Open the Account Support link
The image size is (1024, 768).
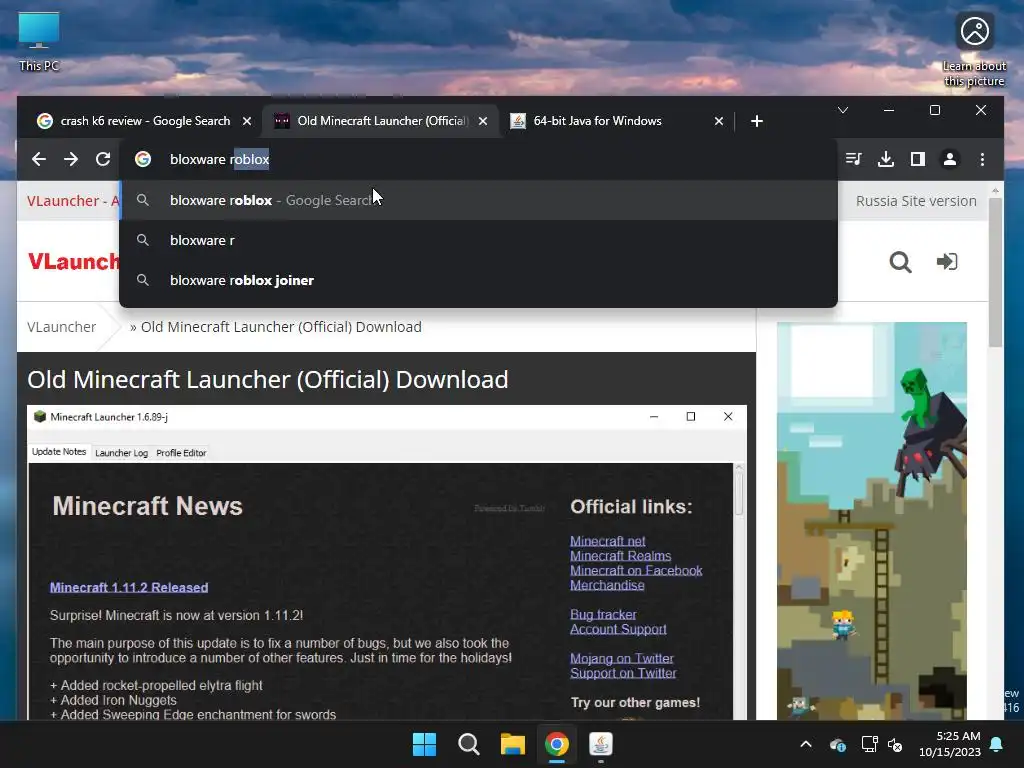click(x=618, y=630)
